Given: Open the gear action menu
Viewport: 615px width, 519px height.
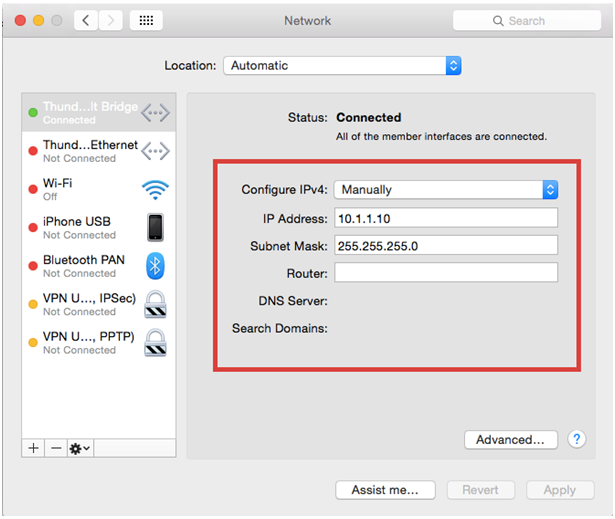Looking at the screenshot, I should pos(79,448).
